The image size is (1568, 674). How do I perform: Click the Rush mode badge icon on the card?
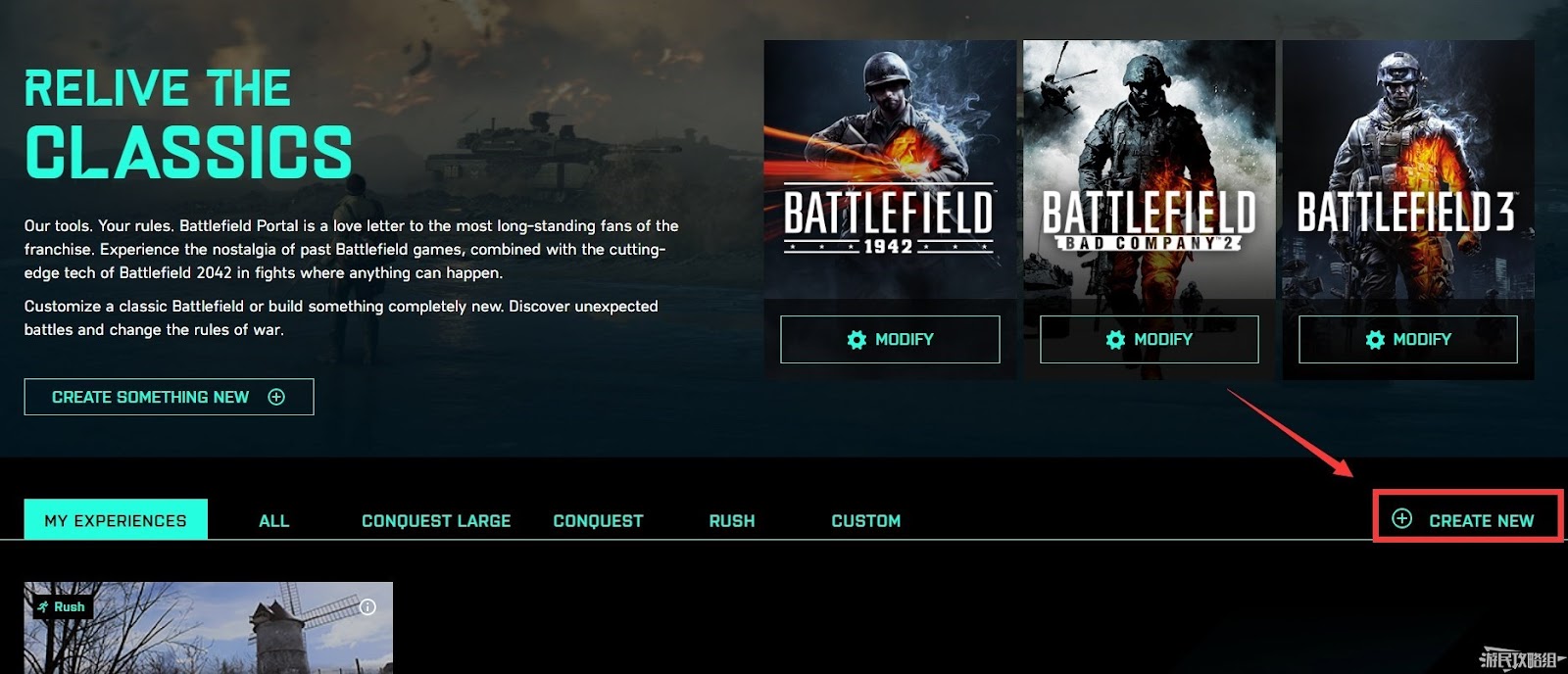pyautogui.click(x=43, y=607)
